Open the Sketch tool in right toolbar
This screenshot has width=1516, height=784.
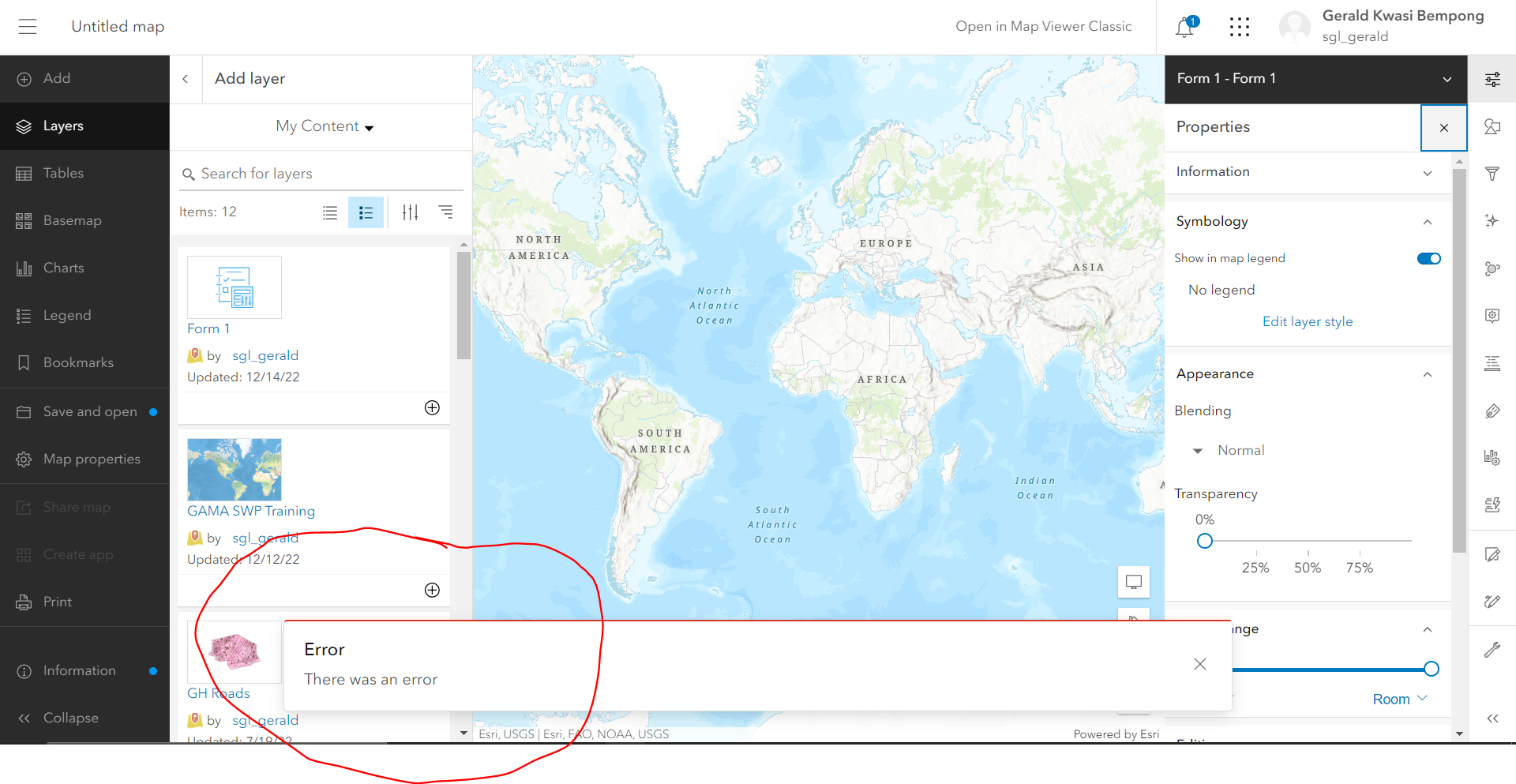pos(1492,602)
